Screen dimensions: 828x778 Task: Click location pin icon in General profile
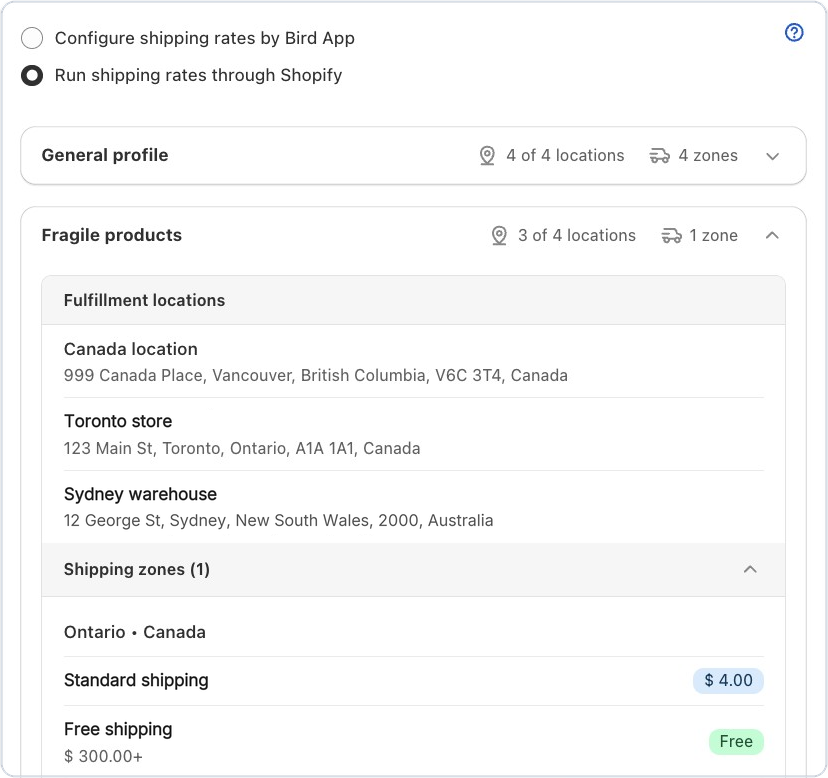487,156
